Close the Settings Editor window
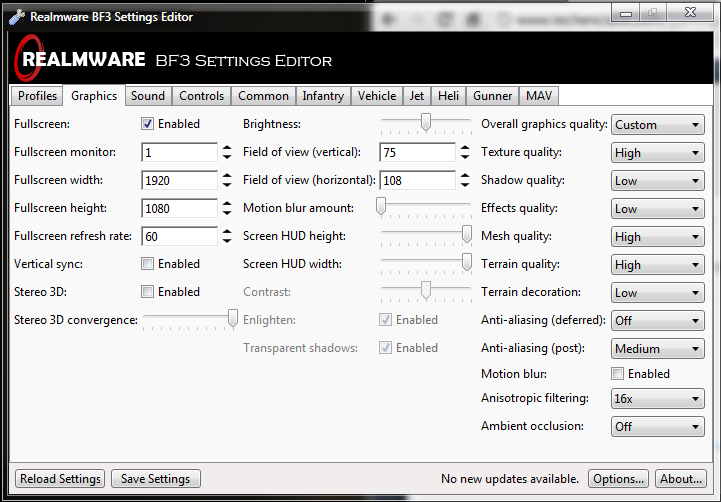 (690, 12)
